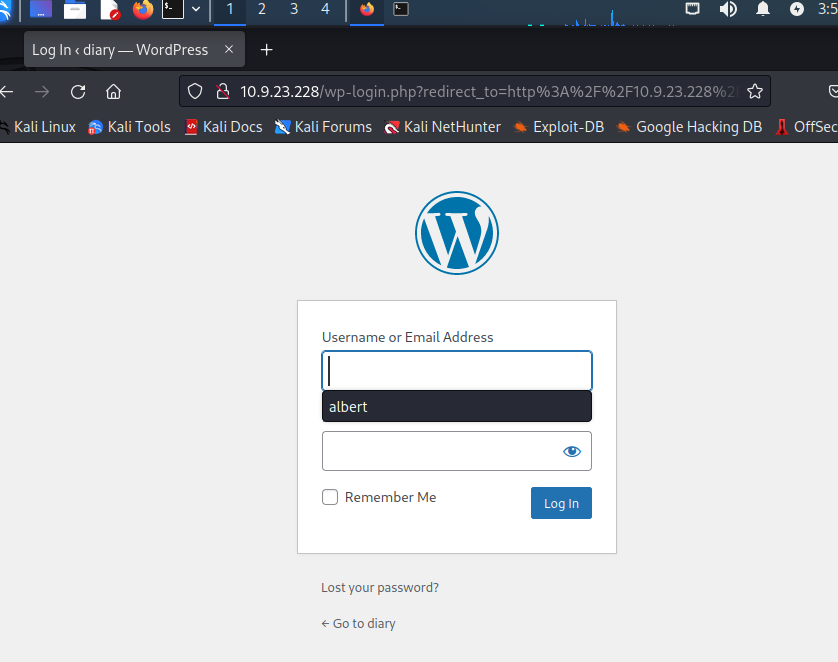Expand the terminal launcher dropdown arrow

click(196, 9)
